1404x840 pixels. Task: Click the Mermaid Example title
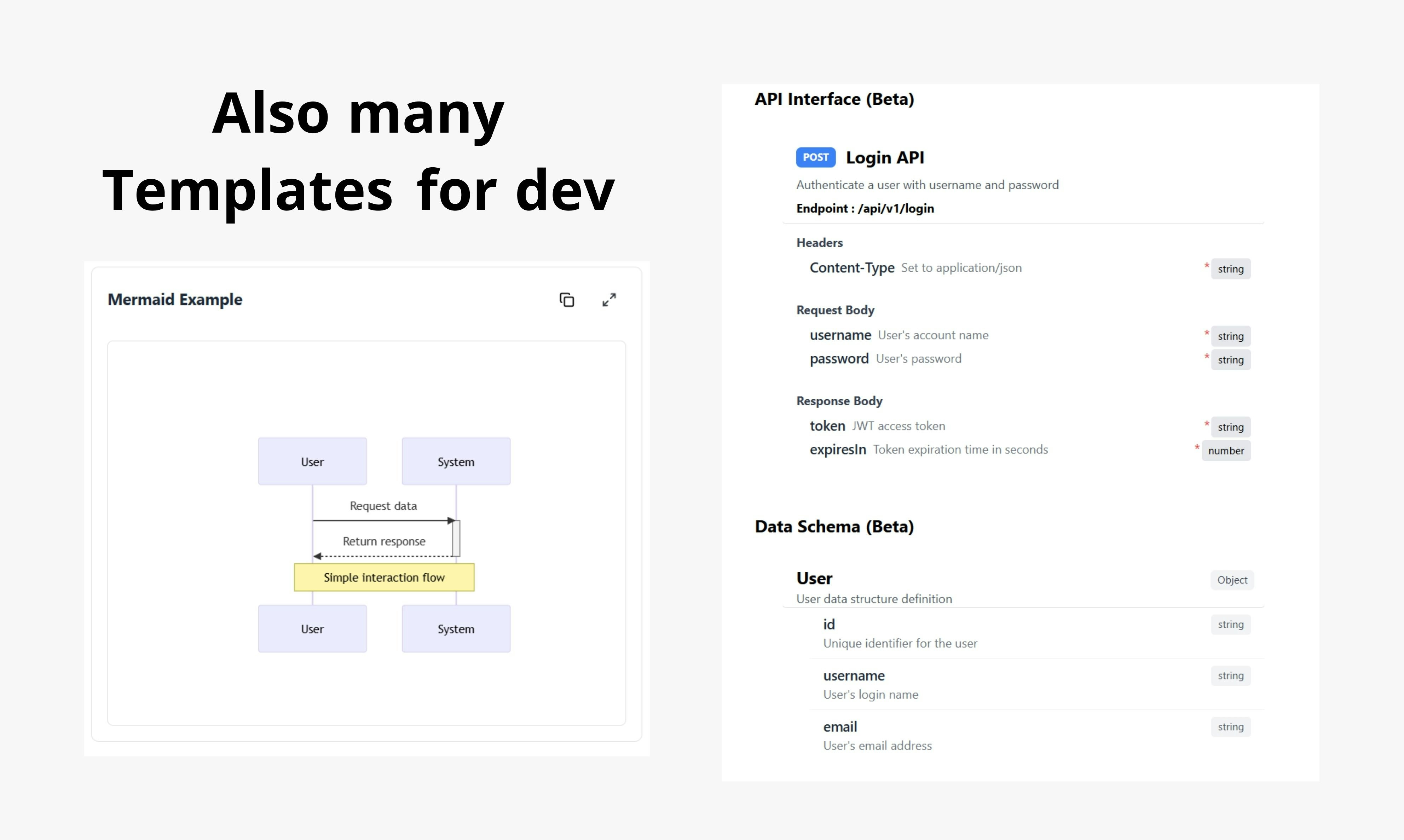point(175,300)
